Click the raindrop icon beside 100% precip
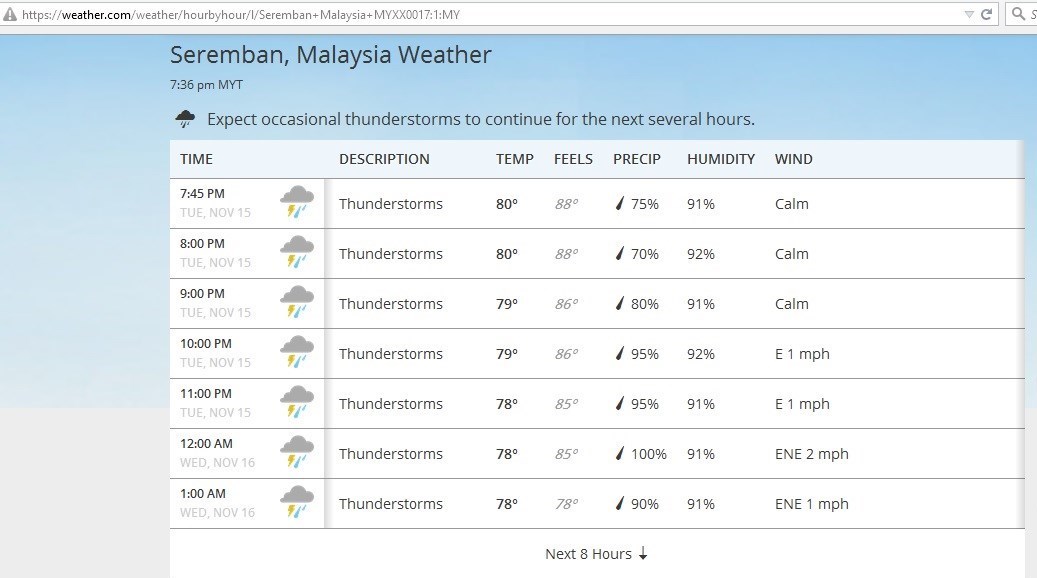Image resolution: width=1037 pixels, height=578 pixels. pyautogui.click(x=620, y=454)
